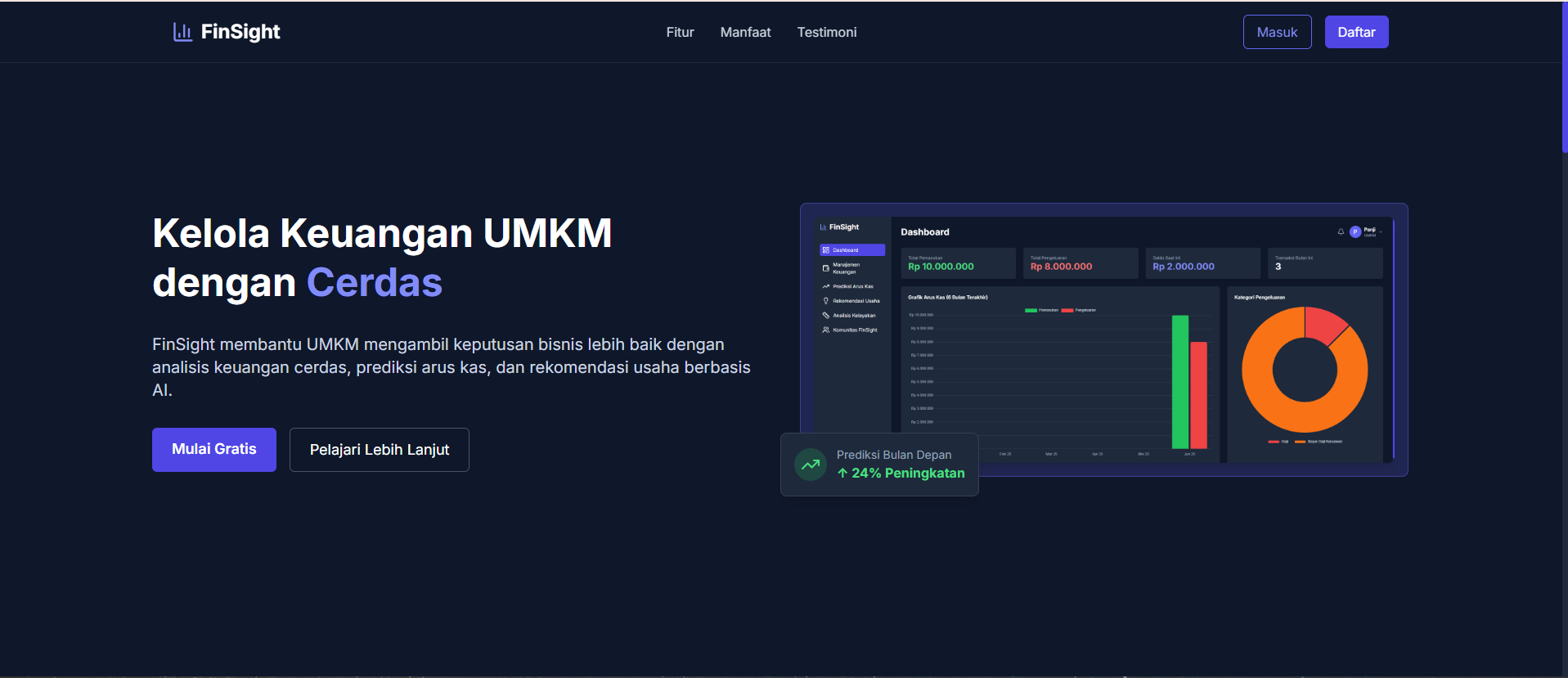Click the green trending-up prediction icon
The image size is (1568, 678).
811,465
